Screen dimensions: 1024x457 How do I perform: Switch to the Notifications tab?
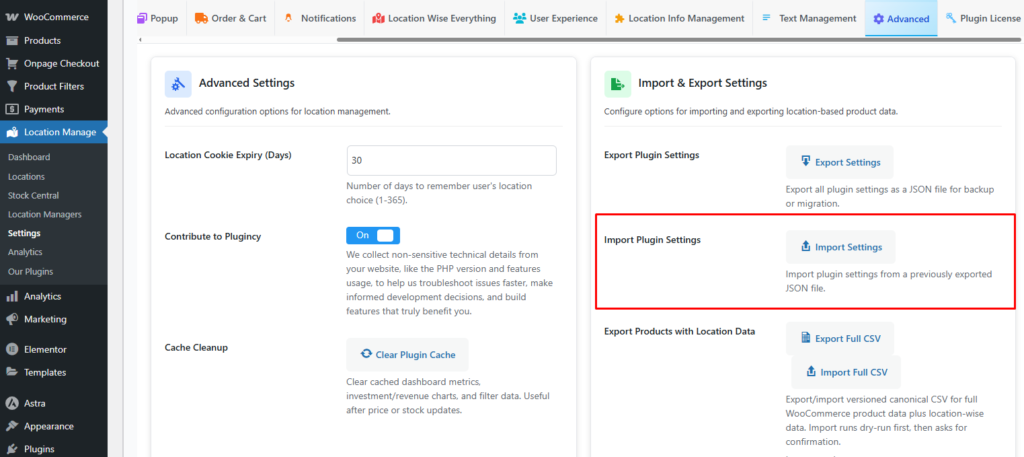[319, 18]
